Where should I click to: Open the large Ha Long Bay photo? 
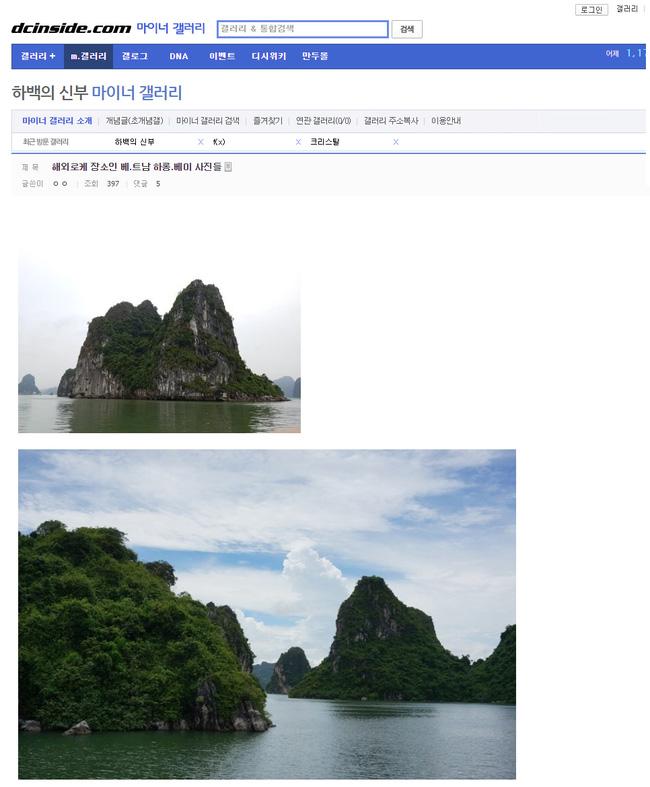pyautogui.click(x=267, y=614)
